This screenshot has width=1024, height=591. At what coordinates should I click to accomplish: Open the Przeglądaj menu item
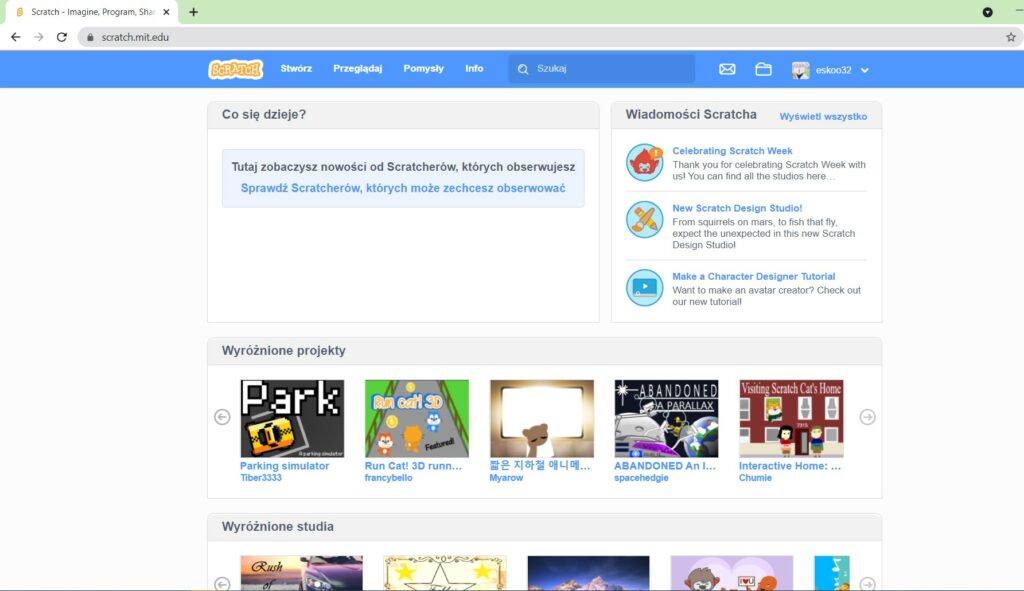click(357, 69)
